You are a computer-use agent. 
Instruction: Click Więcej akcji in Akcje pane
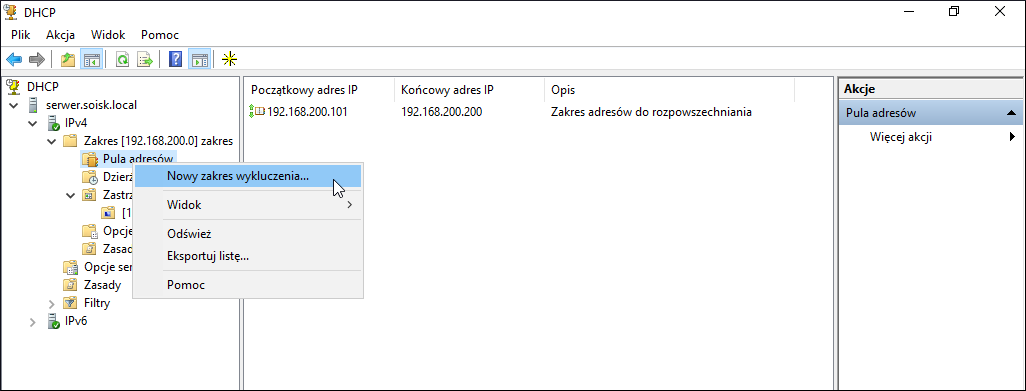pyautogui.click(x=901, y=137)
